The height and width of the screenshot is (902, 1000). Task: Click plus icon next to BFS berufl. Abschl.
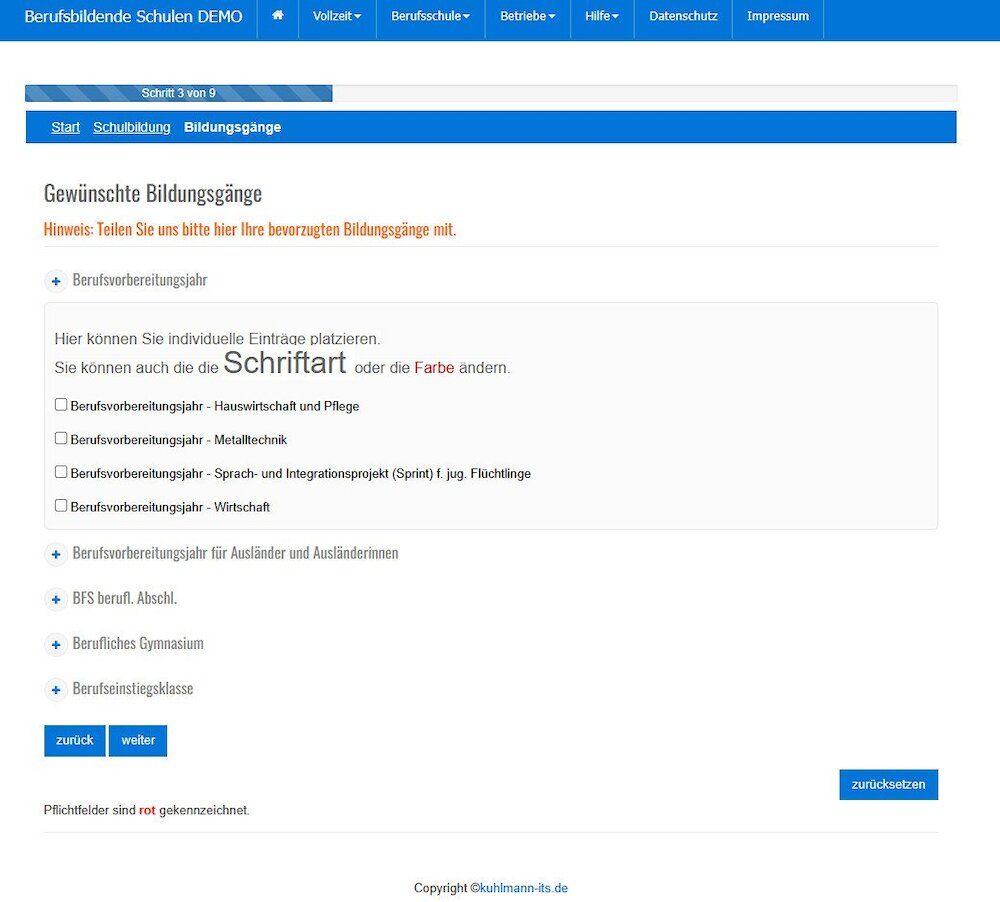tap(56, 600)
